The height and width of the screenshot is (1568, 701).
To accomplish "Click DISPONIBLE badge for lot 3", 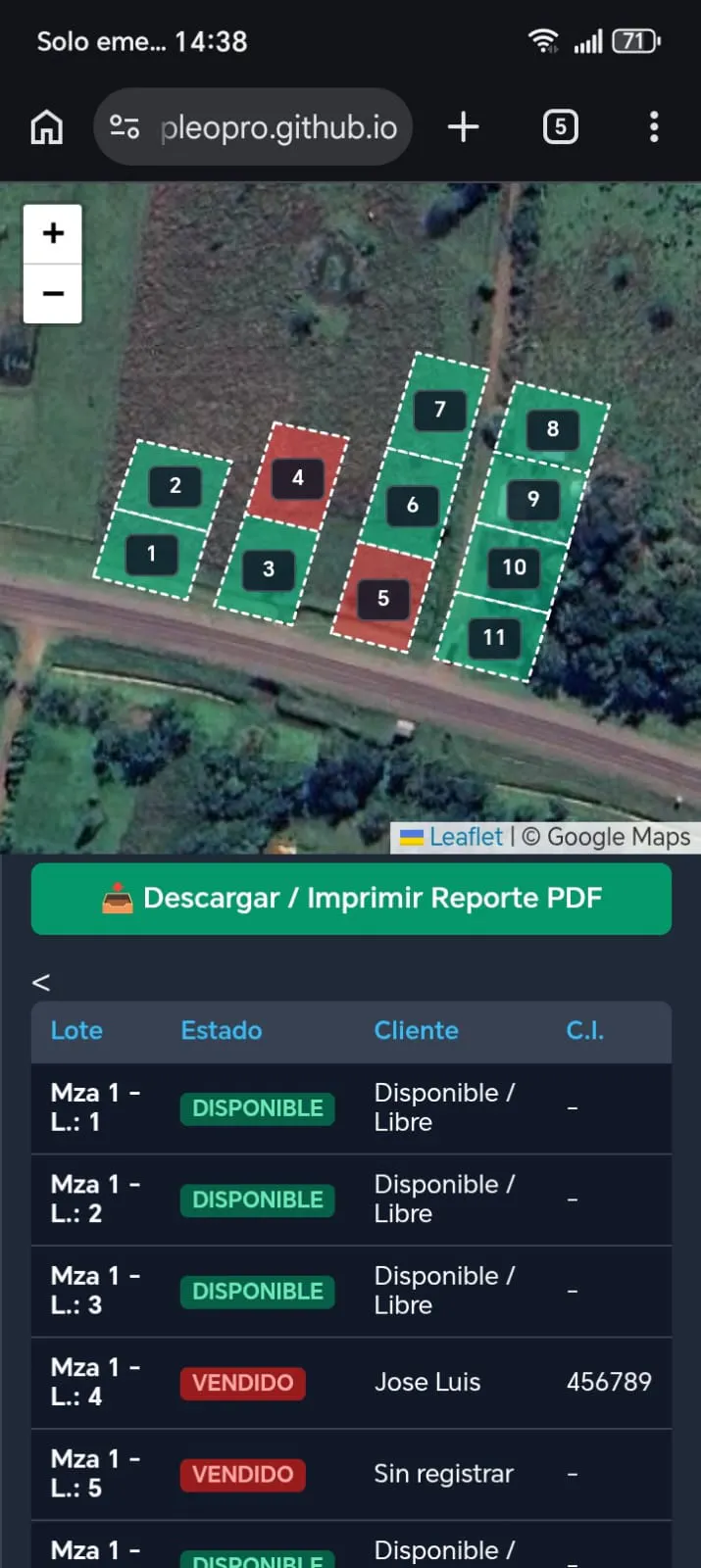I will tap(258, 1292).
